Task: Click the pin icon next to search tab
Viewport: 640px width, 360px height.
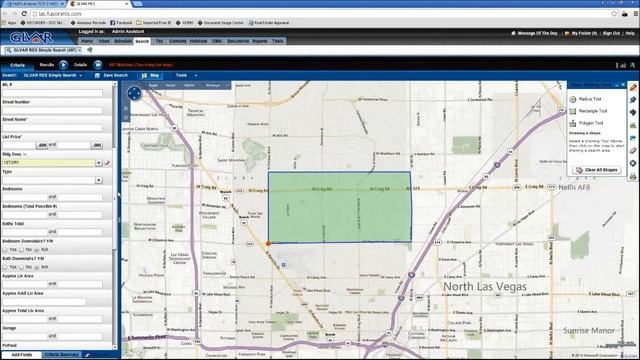Action: (90, 50)
